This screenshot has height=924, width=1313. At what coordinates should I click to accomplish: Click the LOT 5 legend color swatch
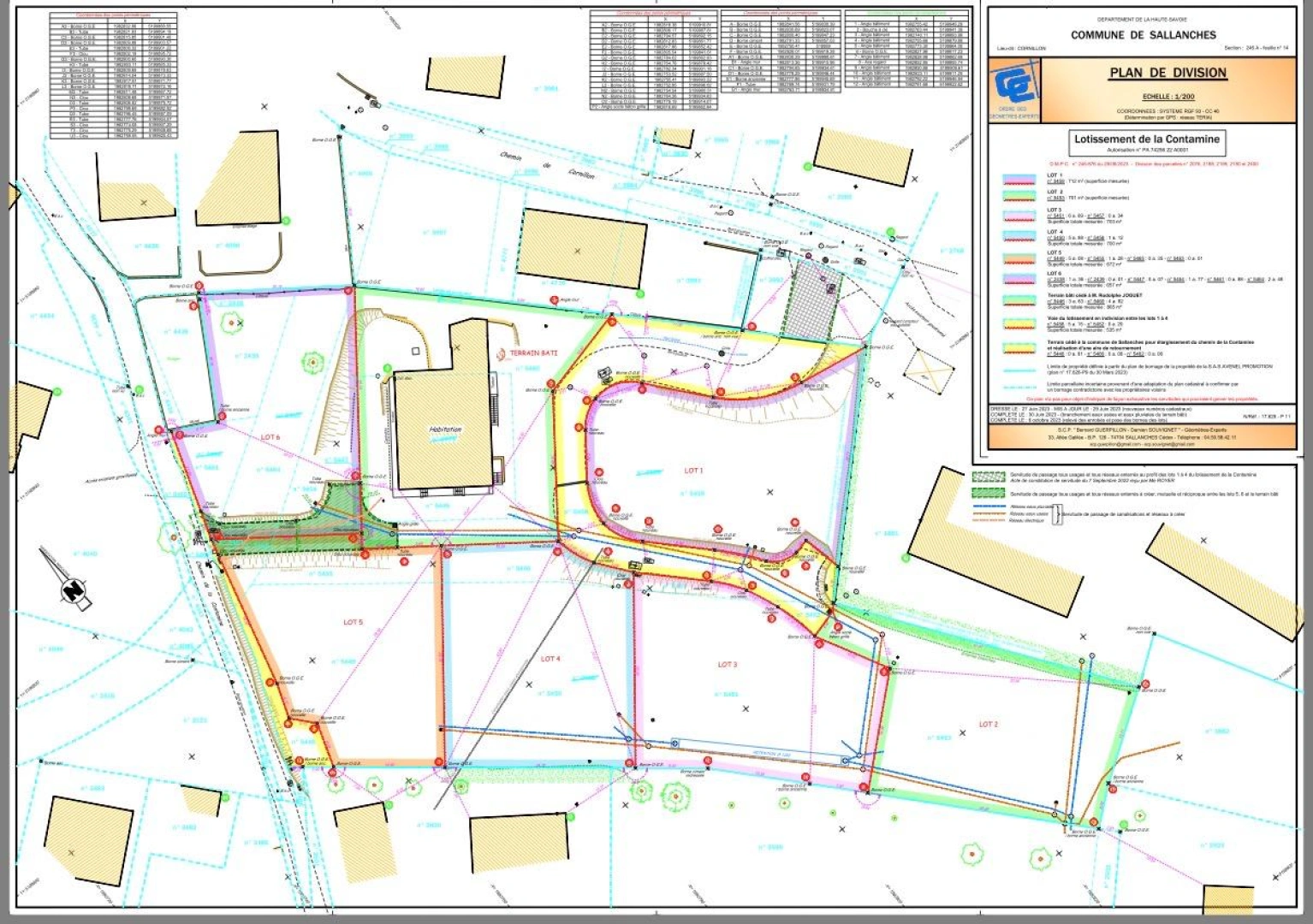[1021, 258]
